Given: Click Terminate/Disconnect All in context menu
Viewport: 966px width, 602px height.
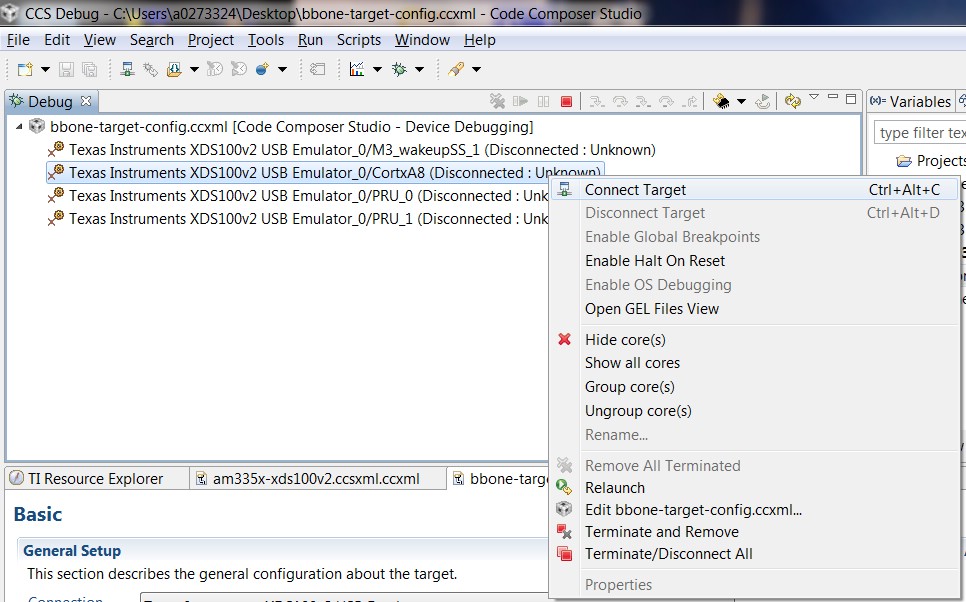Looking at the screenshot, I should click(x=668, y=554).
